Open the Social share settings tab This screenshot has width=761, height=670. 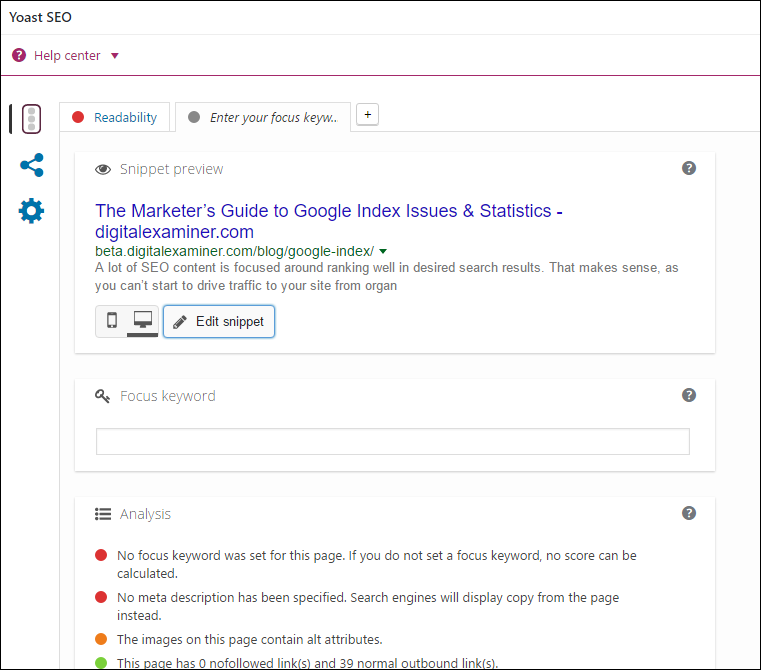click(32, 165)
